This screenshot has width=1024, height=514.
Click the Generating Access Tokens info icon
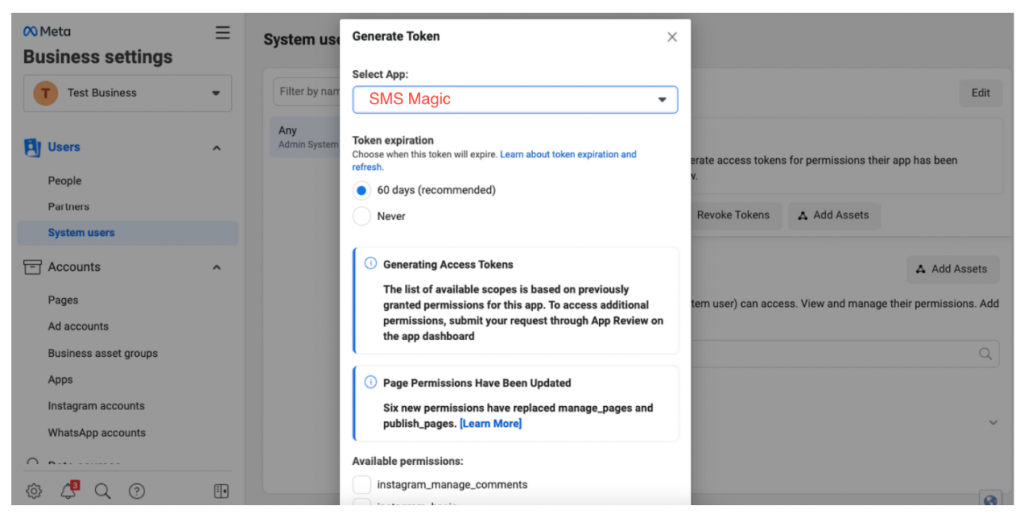pyautogui.click(x=370, y=264)
